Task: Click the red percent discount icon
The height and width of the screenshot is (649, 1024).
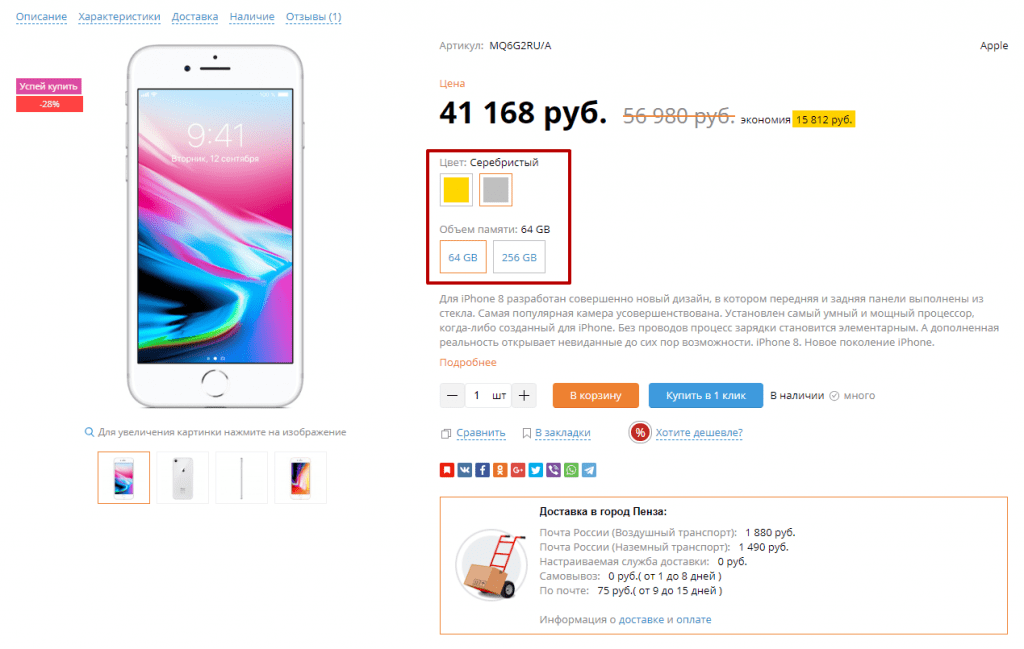Action: 640,432
